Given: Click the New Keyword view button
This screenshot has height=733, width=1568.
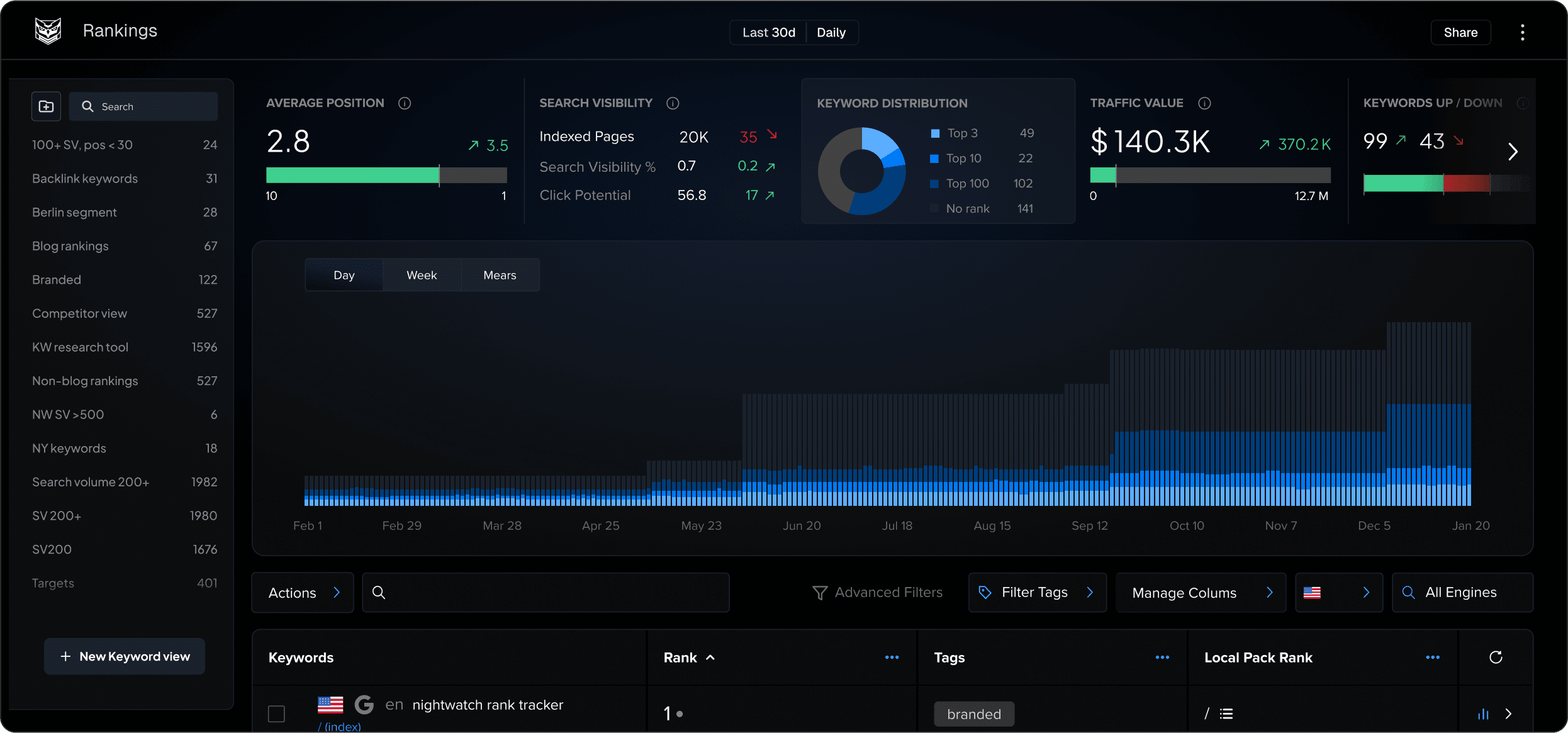Looking at the screenshot, I should click(x=125, y=656).
